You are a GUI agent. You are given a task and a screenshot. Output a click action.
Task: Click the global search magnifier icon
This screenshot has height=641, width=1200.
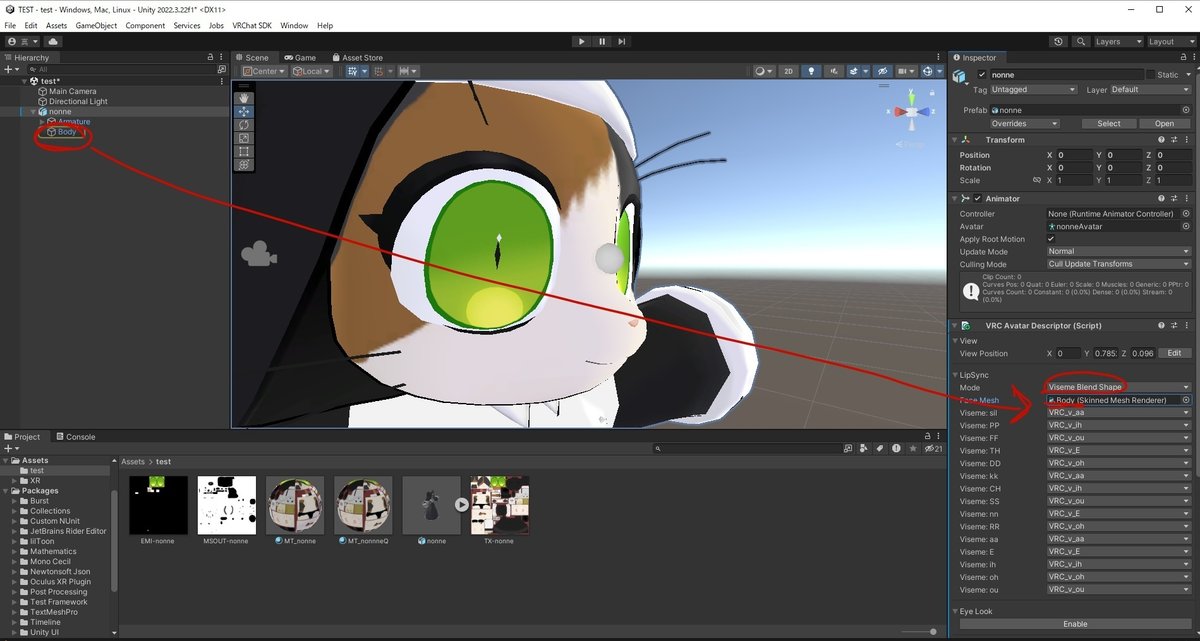[1080, 41]
